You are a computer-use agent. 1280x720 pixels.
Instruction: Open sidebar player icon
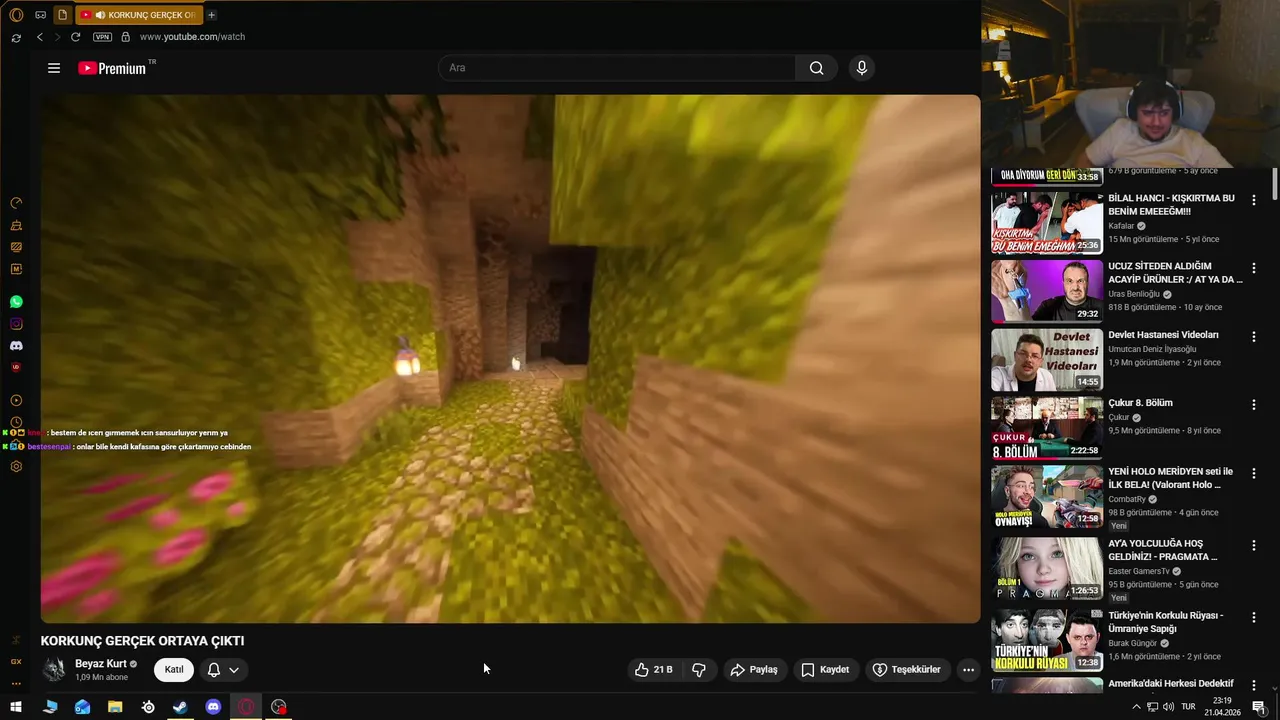pos(16,401)
